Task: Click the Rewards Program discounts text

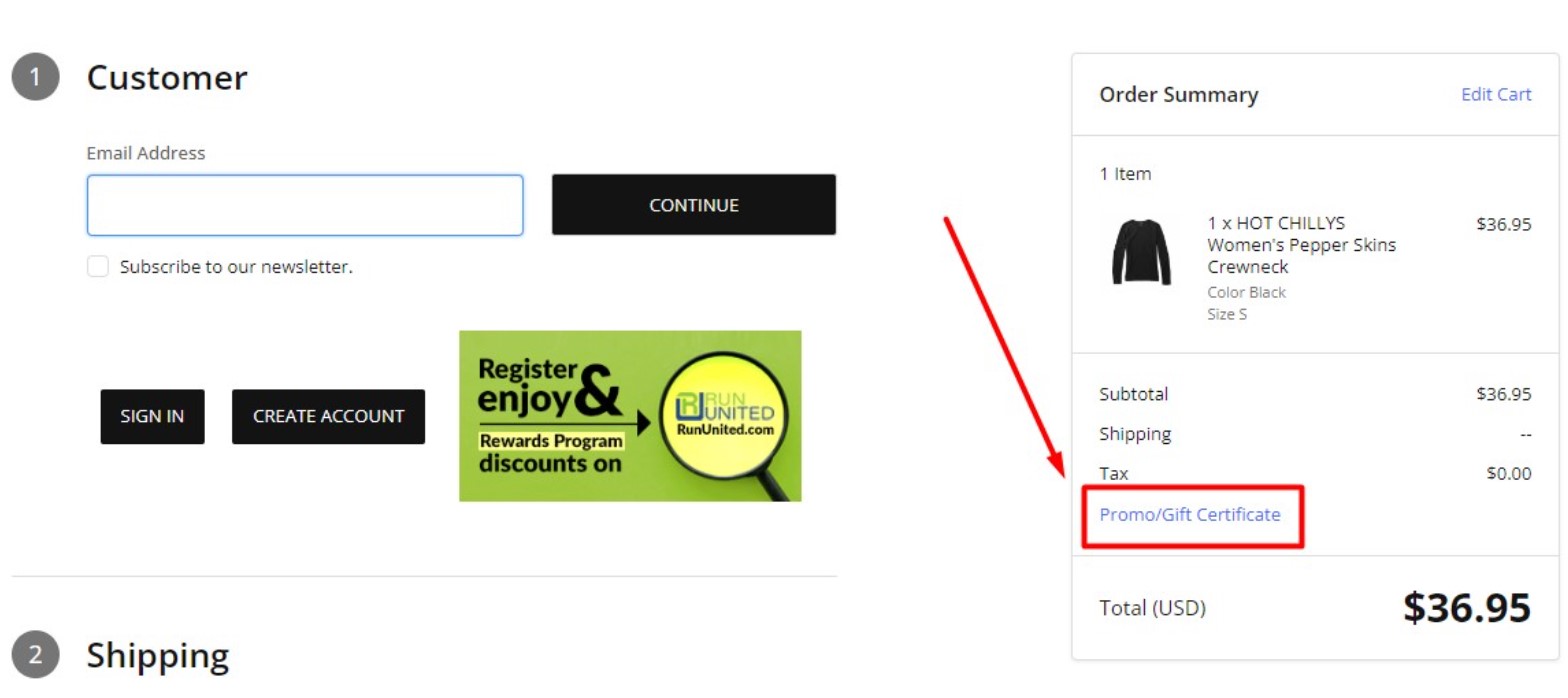Action: pos(552,453)
